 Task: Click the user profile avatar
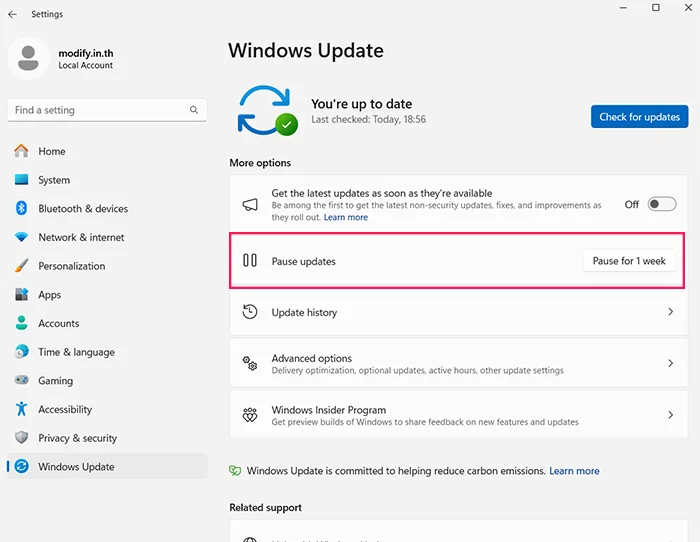tap(28, 58)
